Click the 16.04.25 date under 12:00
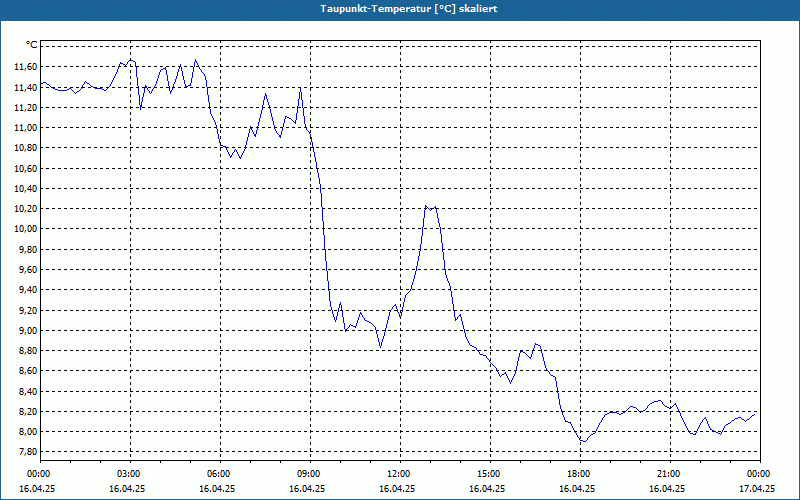The width and height of the screenshot is (800, 500). [397, 488]
